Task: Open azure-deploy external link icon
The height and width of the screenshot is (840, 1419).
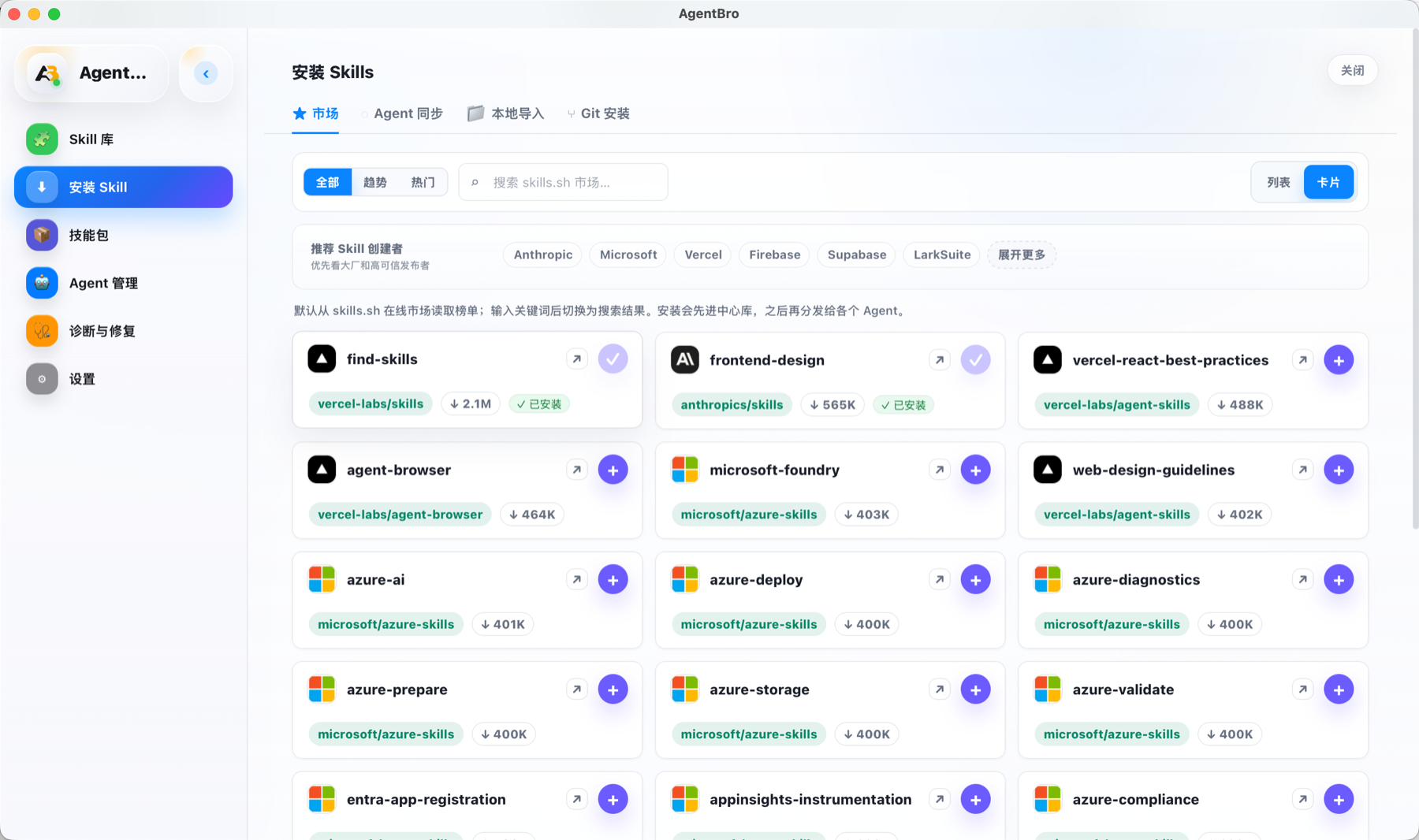Action: pos(940,579)
